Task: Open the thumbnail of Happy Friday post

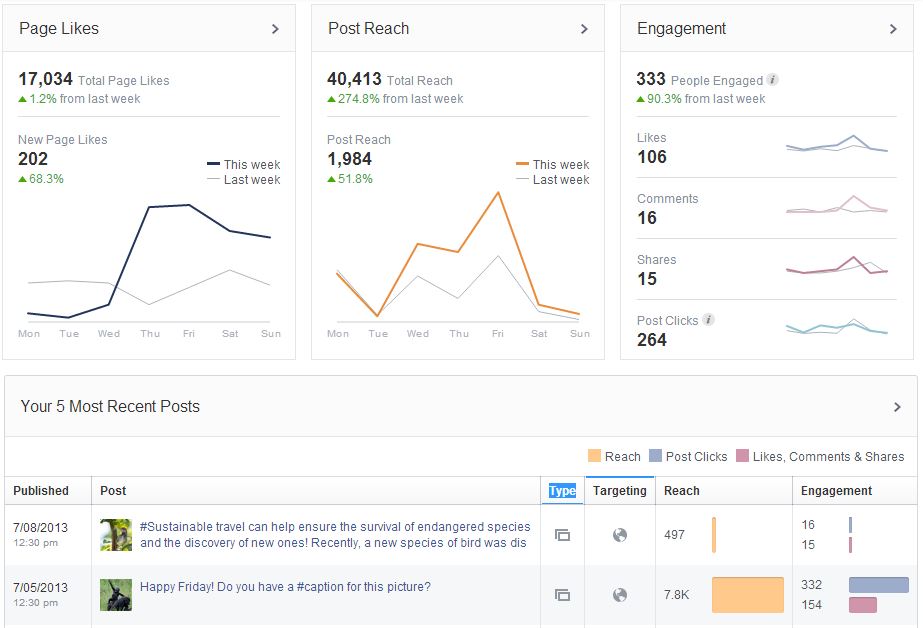Action: point(116,594)
